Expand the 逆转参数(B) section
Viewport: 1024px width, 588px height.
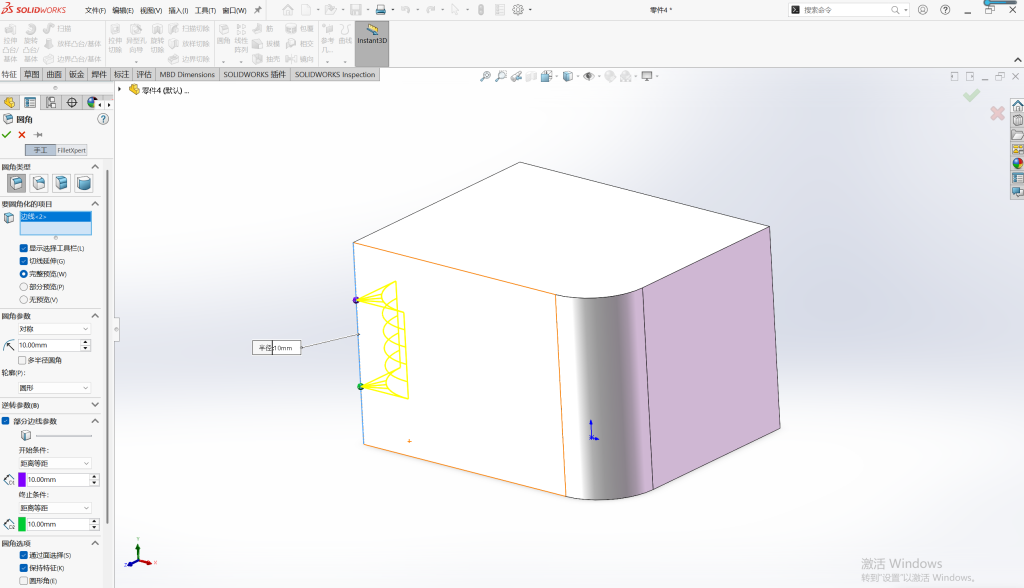(95, 405)
